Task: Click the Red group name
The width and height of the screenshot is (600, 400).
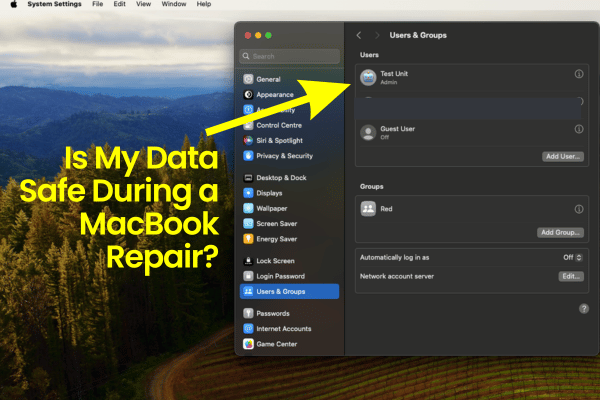Action: coord(386,209)
